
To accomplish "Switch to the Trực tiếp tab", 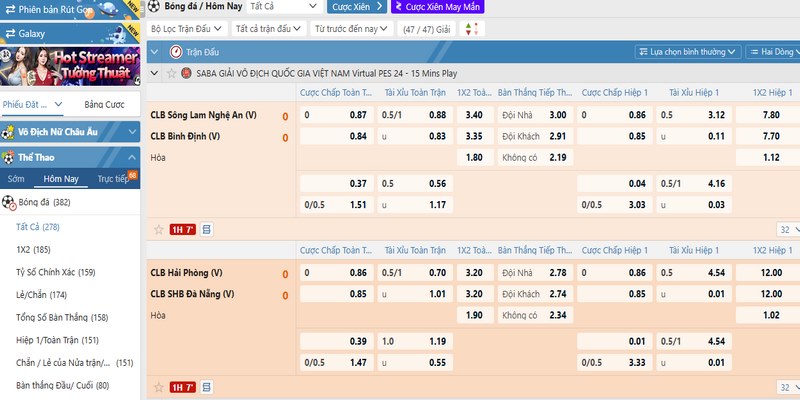I will tap(113, 179).
